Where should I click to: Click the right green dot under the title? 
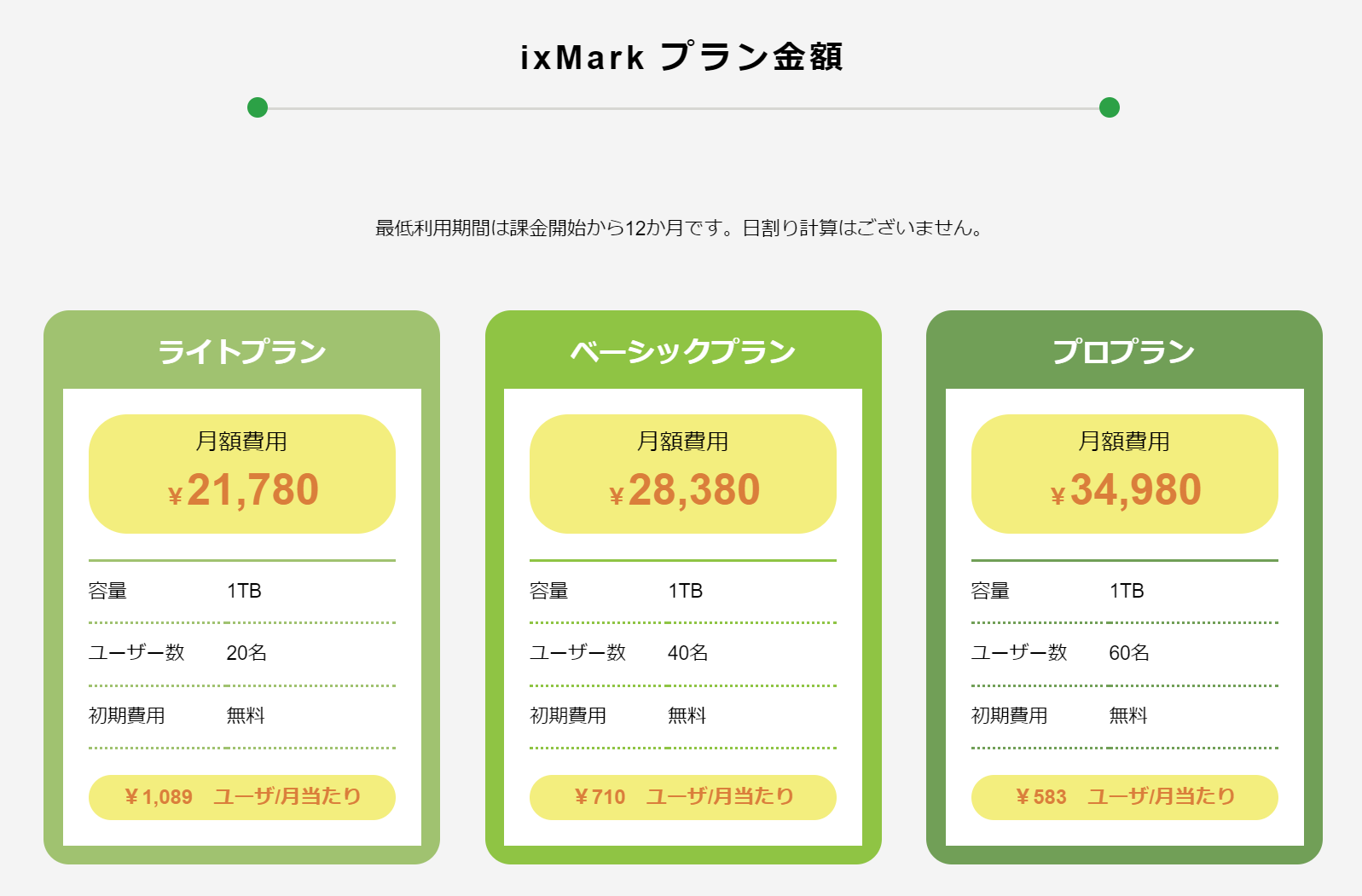1109,107
